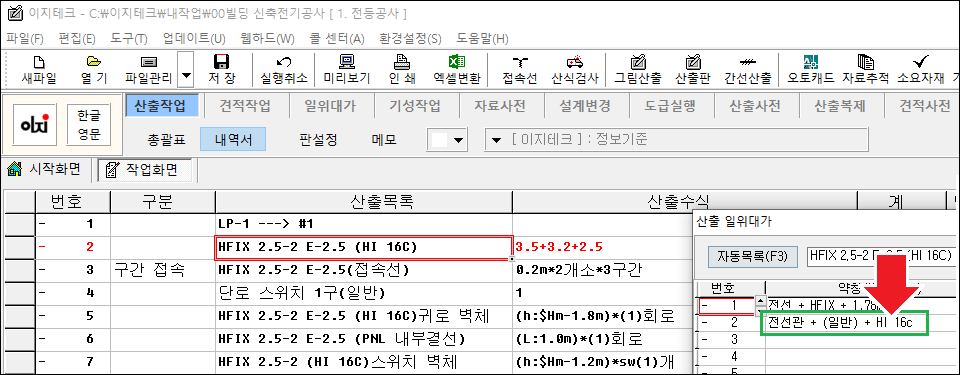Viewport: 960px width, 375px height.
Task: Open the 판설정 panel settings
Action: coord(318,140)
